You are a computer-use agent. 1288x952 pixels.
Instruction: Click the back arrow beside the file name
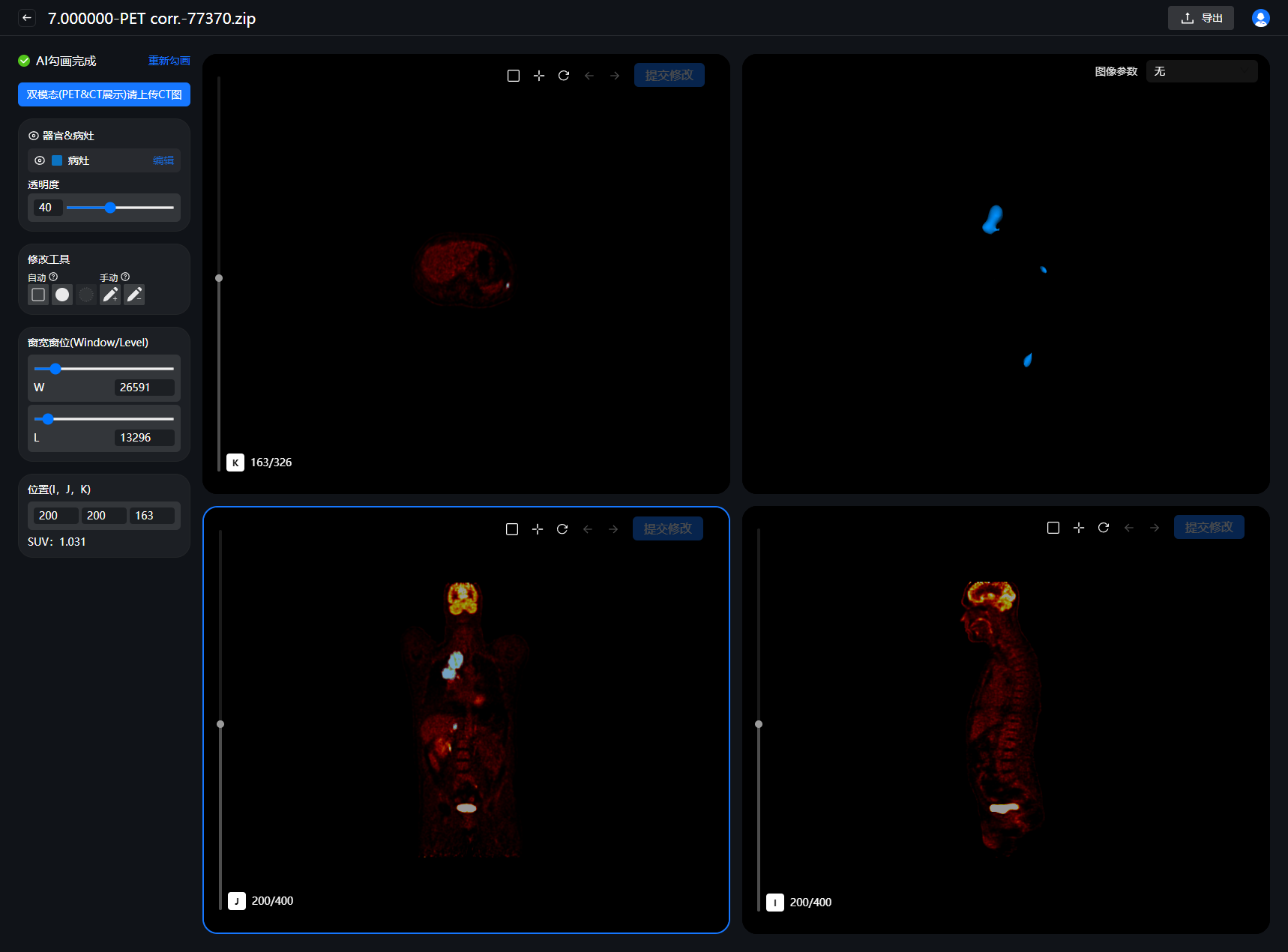pyautogui.click(x=27, y=18)
